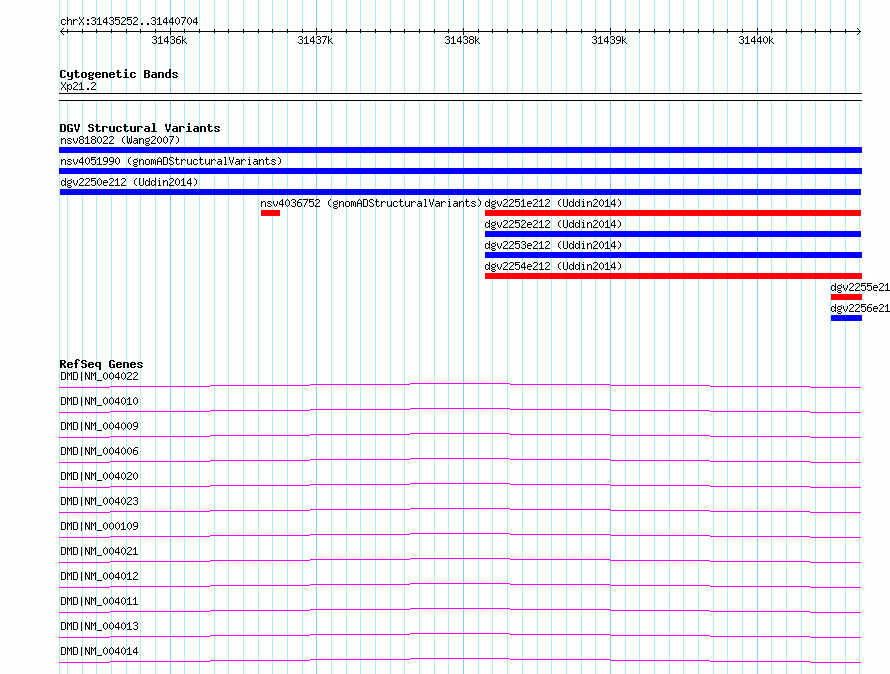Image resolution: width=890 pixels, height=674 pixels.
Task: Select the Xp21.2 band label
Action: 78,86
